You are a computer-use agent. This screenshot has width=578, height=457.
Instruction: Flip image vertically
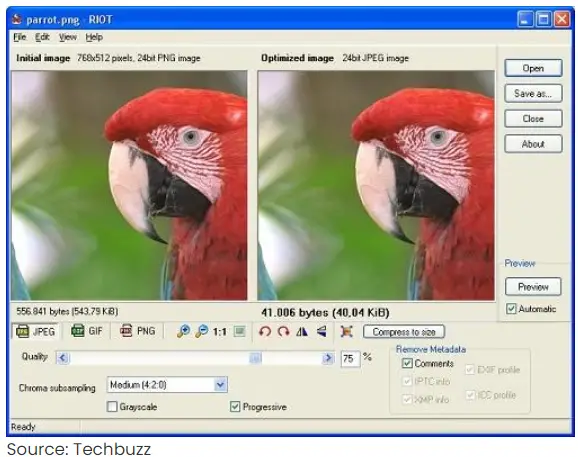point(322,331)
